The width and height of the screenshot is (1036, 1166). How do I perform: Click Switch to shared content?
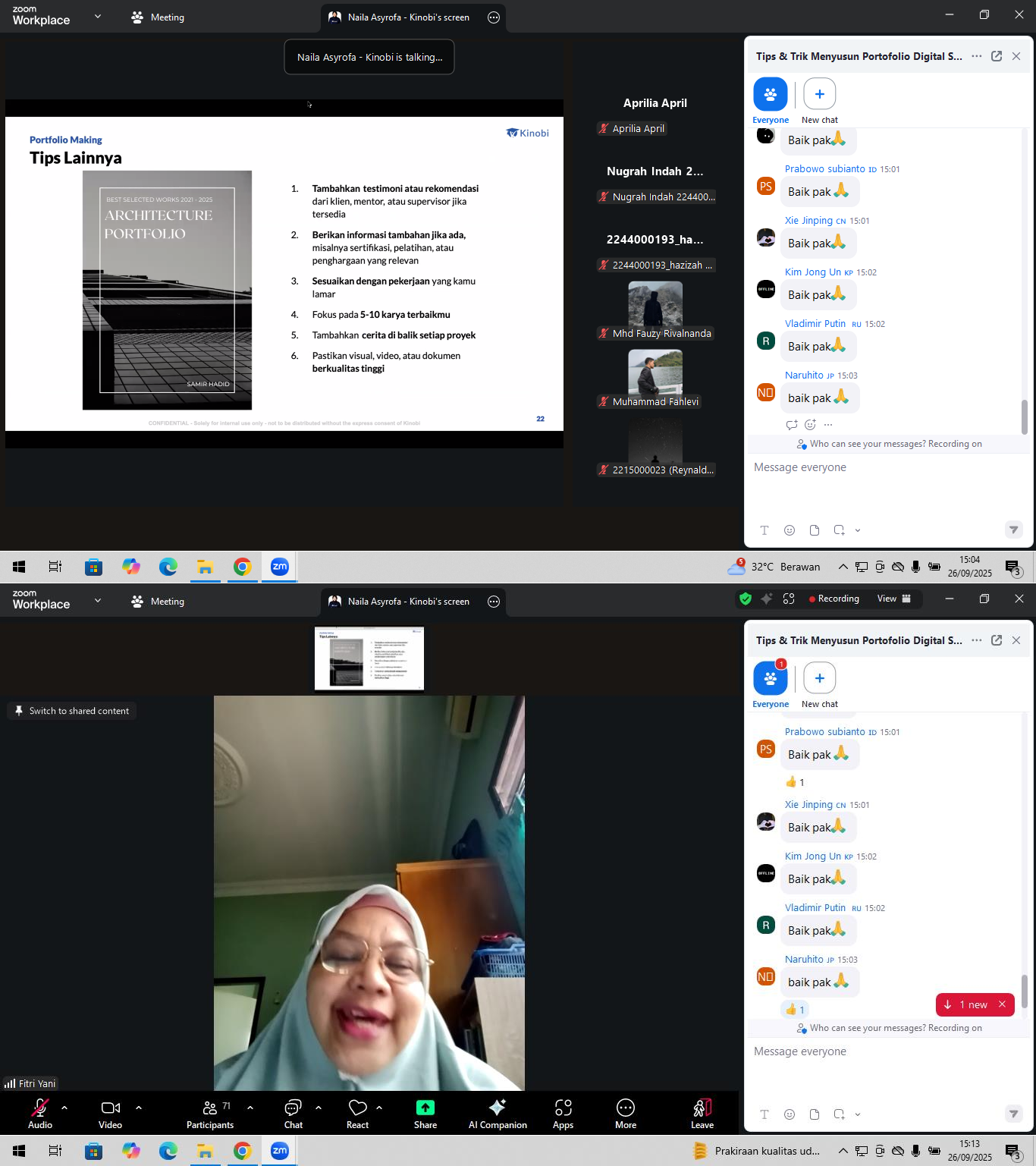click(72, 711)
